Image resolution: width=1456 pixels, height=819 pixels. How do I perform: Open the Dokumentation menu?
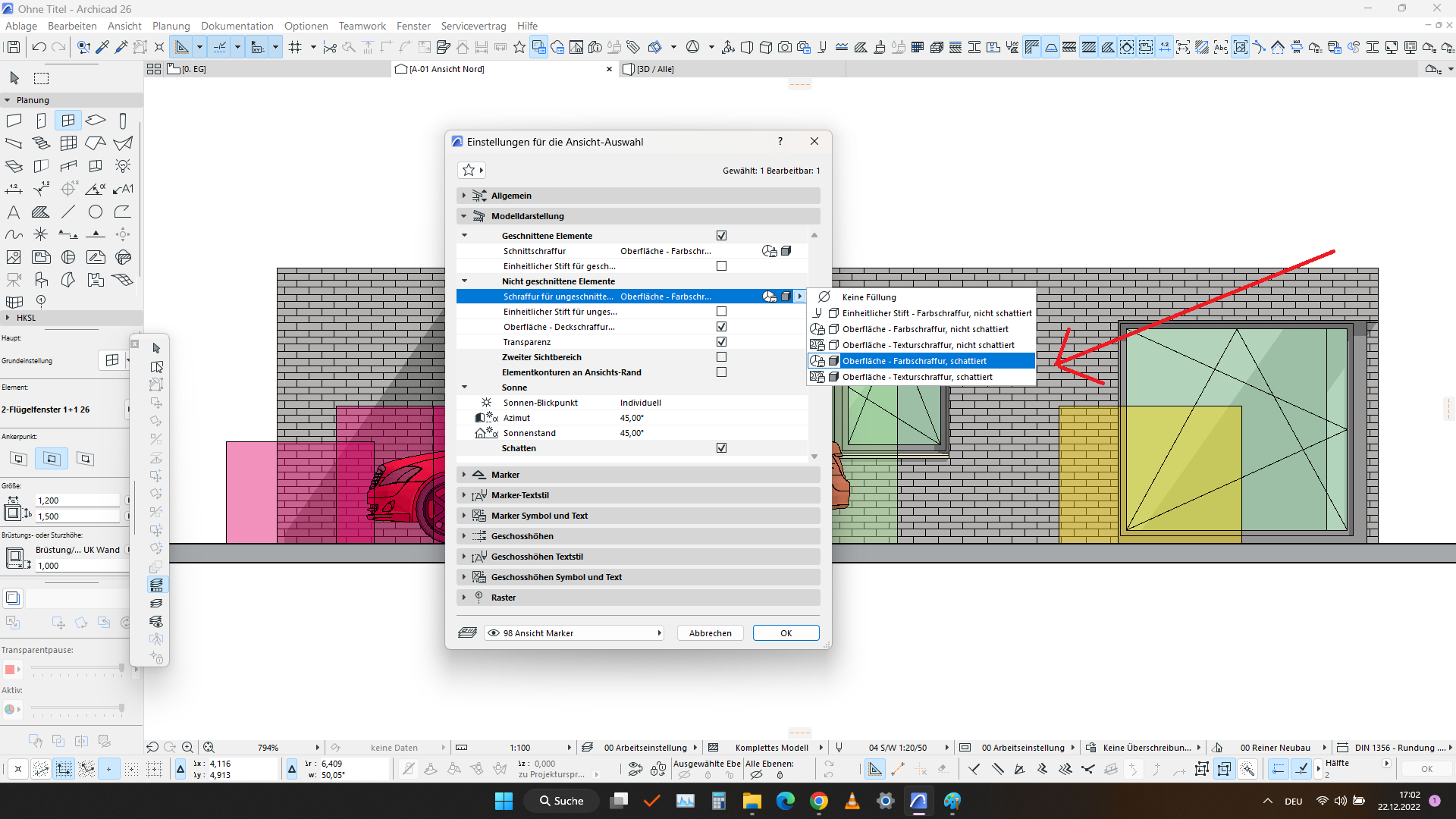(x=237, y=26)
